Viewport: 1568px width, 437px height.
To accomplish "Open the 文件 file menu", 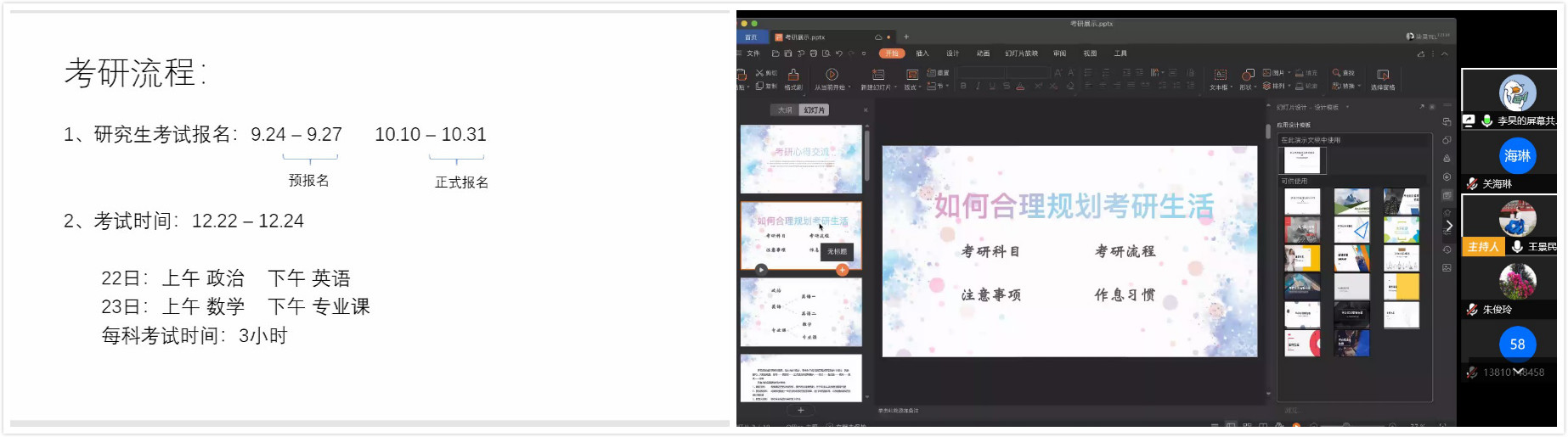I will [753, 53].
